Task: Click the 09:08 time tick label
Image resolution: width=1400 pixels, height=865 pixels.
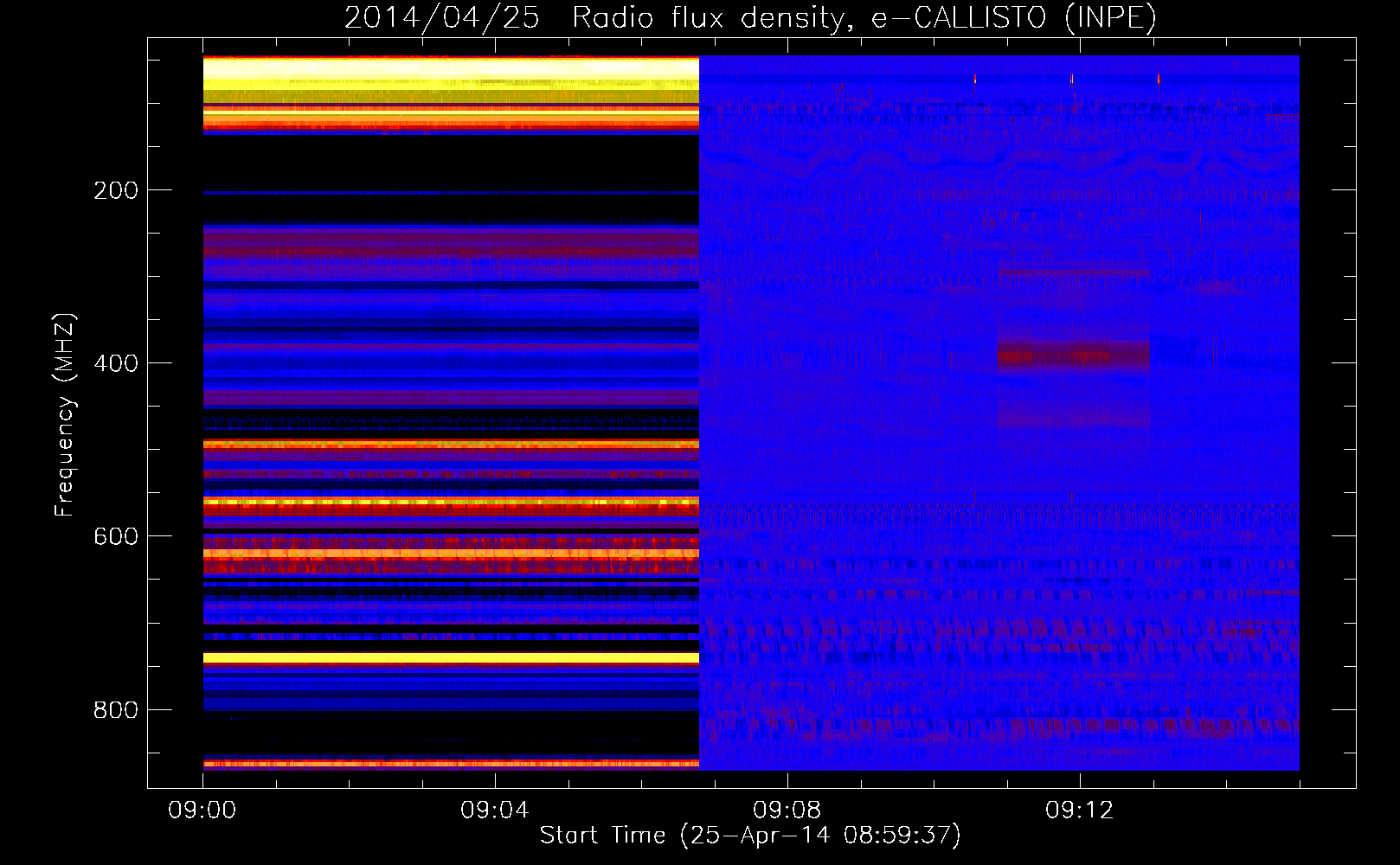Action: tap(787, 811)
